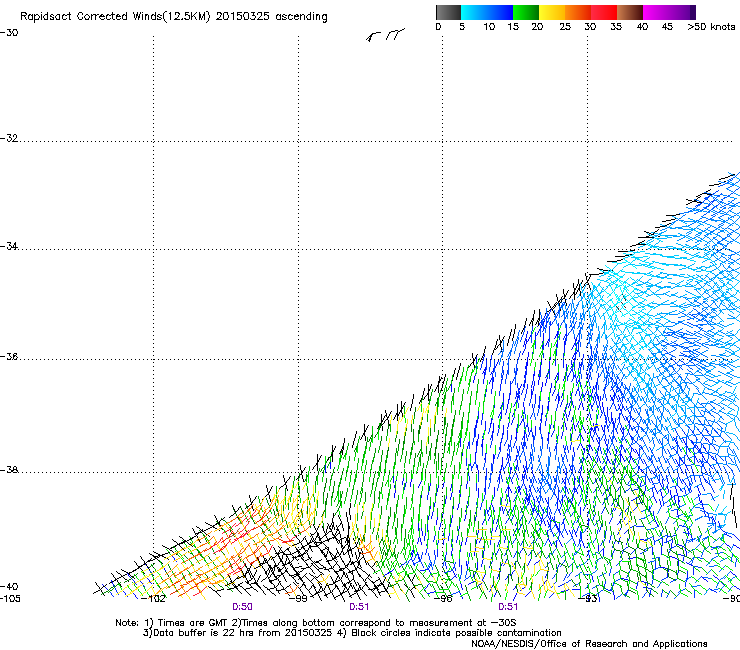Click the NOAA/NESDIS credit text
The image size is (740, 650).
[589, 643]
